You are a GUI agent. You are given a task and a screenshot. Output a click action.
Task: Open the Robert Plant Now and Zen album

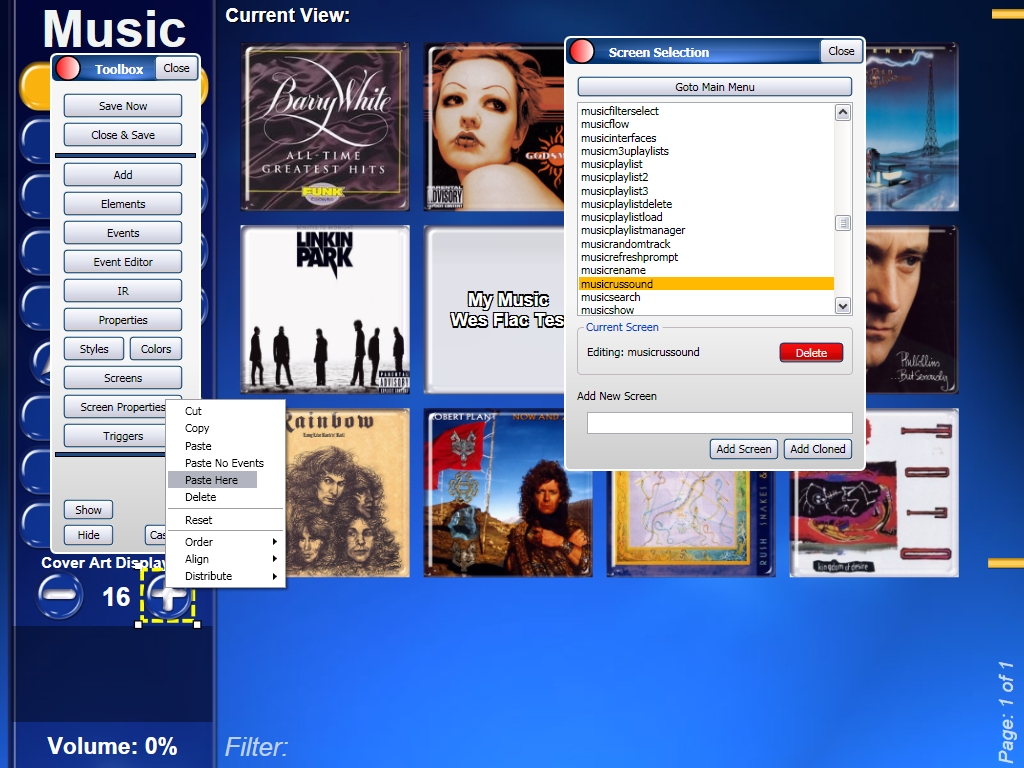[x=508, y=492]
